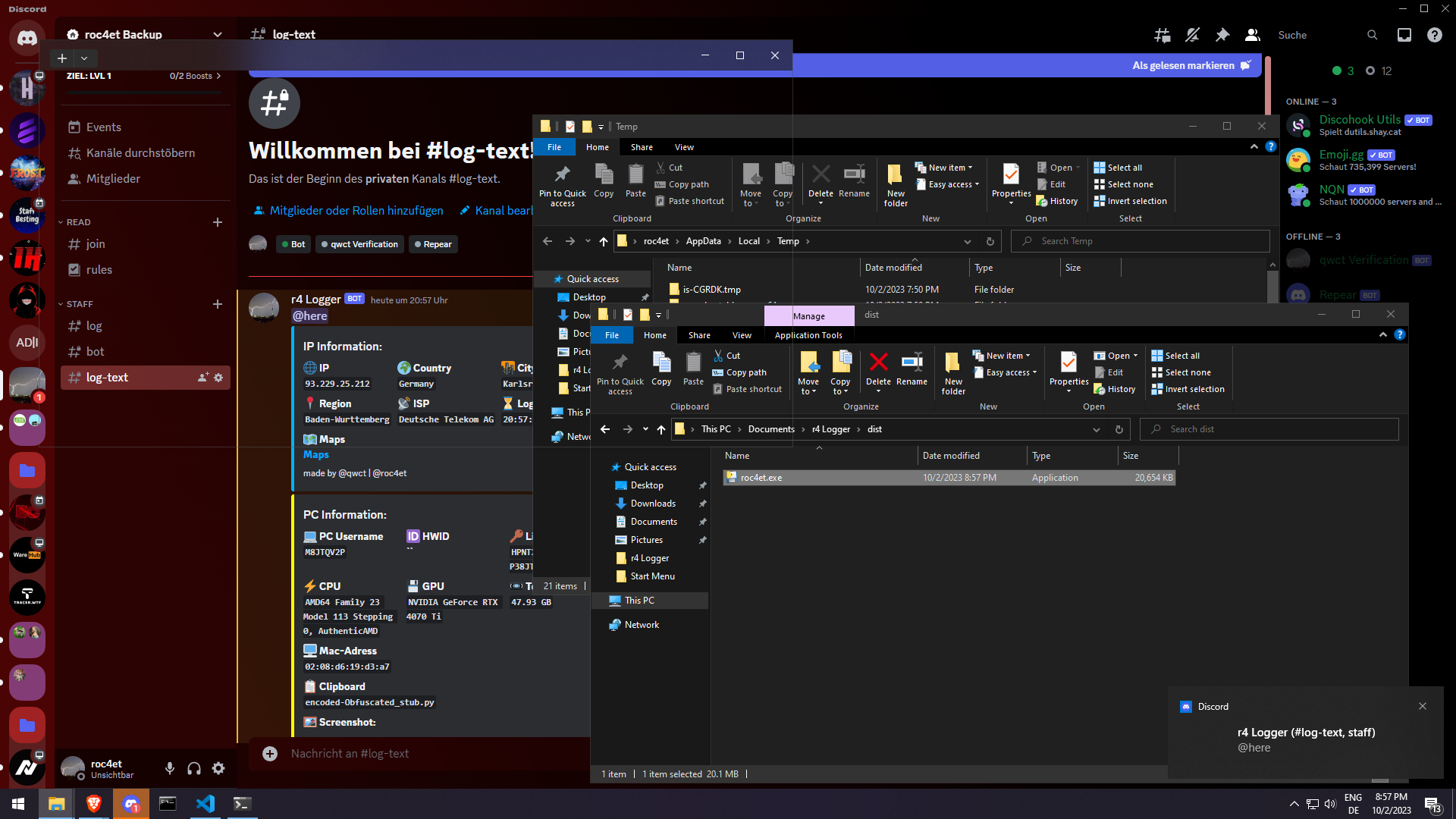Expand address bar history dropdown in dist window
The height and width of the screenshot is (819, 1456).
point(1096,429)
